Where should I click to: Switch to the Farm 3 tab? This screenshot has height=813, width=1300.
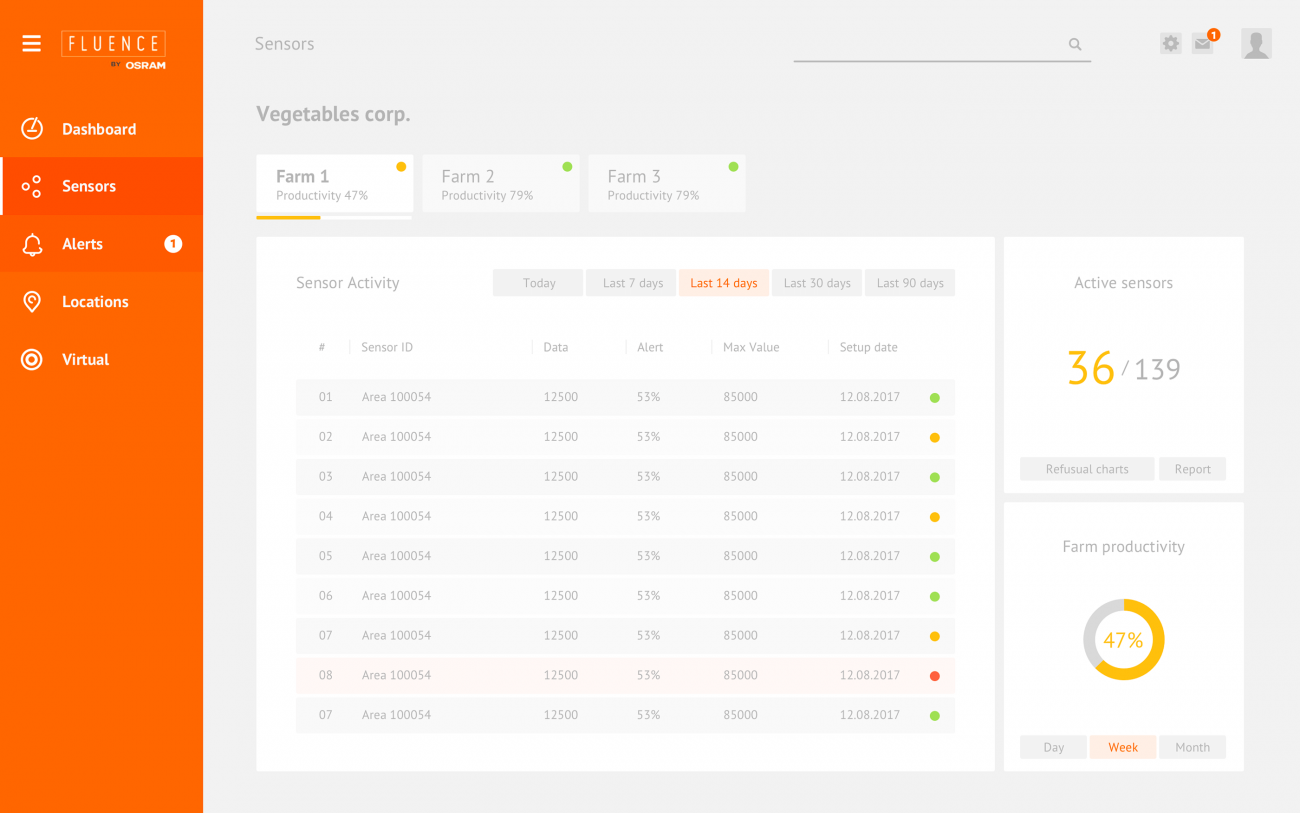(666, 183)
